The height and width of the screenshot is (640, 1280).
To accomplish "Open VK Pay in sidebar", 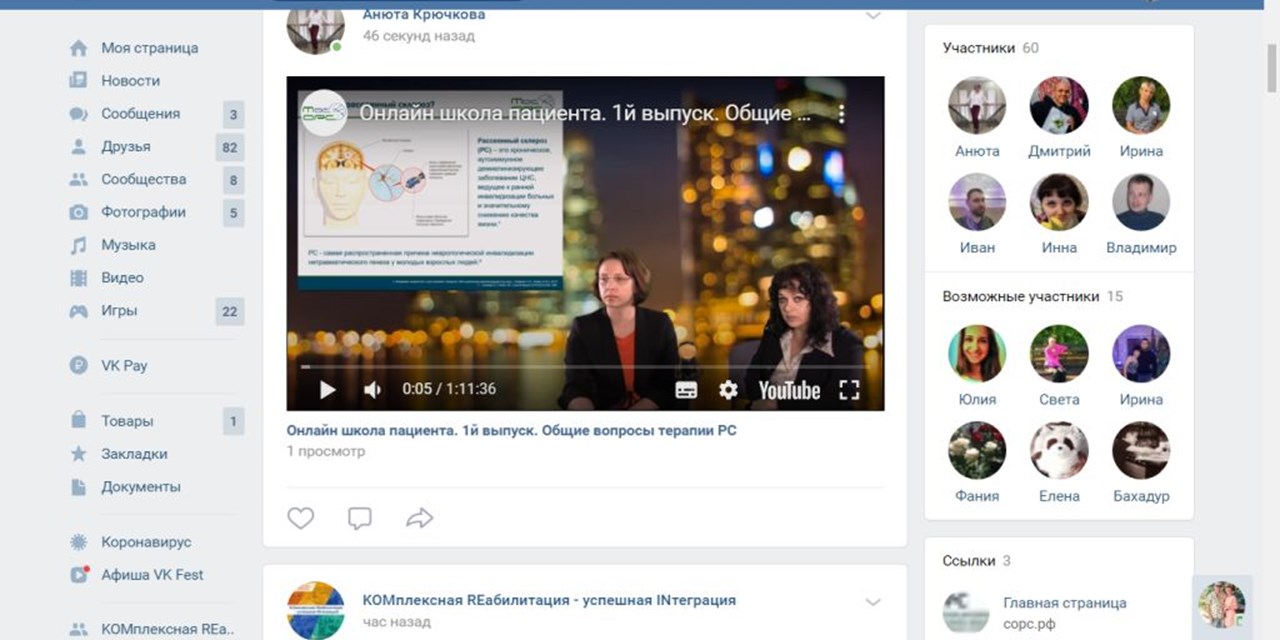I will click(x=124, y=366).
